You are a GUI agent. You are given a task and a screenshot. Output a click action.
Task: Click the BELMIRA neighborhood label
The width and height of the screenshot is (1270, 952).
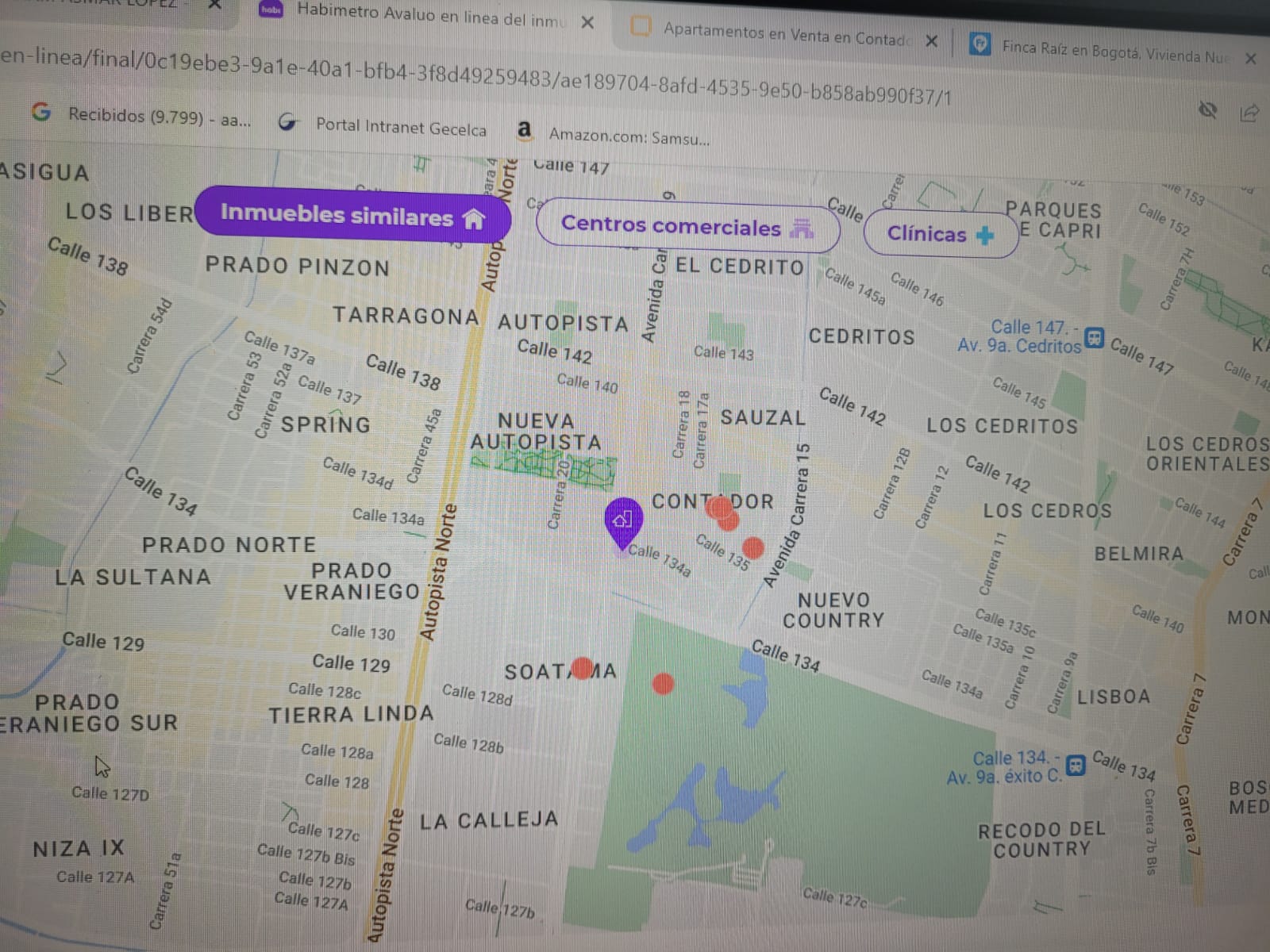(x=1139, y=554)
